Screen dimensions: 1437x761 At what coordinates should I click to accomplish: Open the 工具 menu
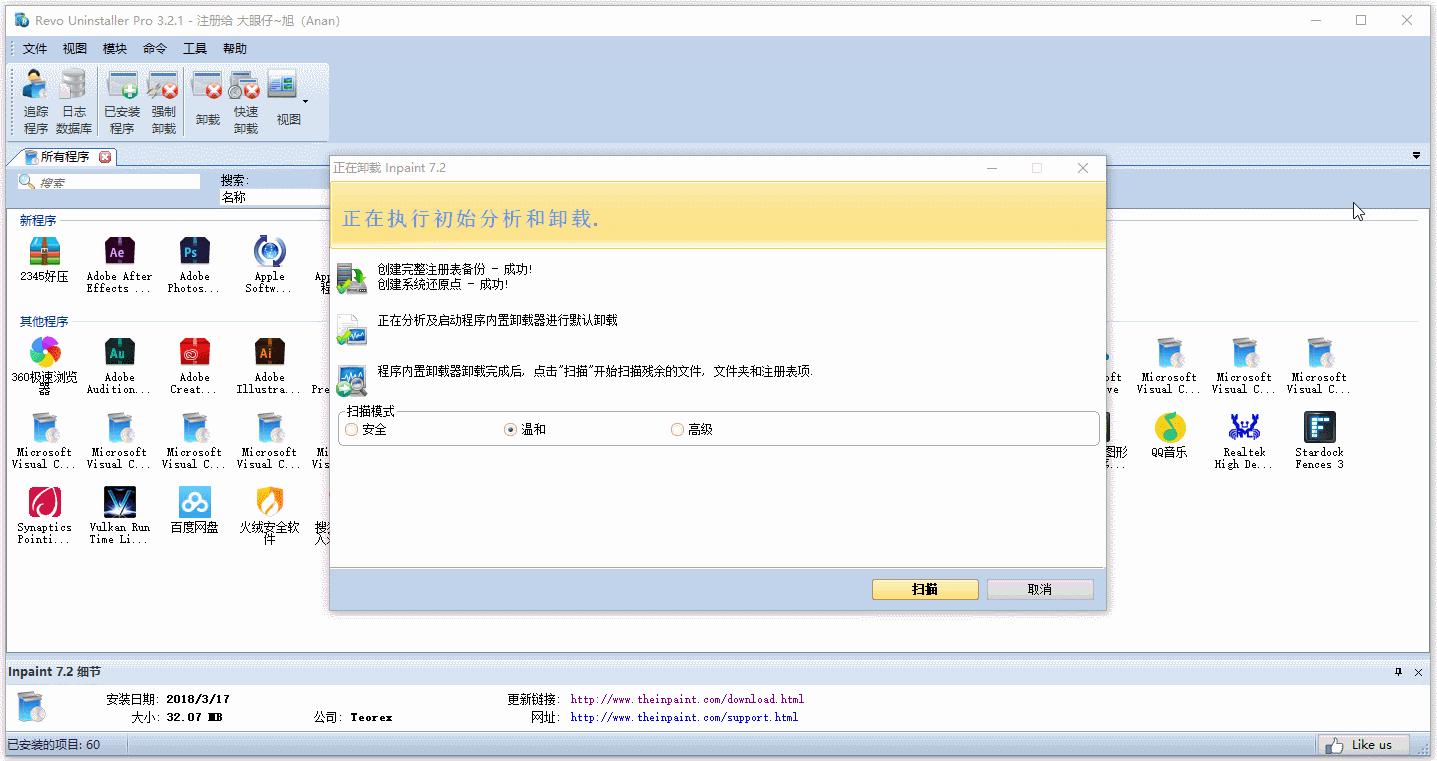[194, 47]
